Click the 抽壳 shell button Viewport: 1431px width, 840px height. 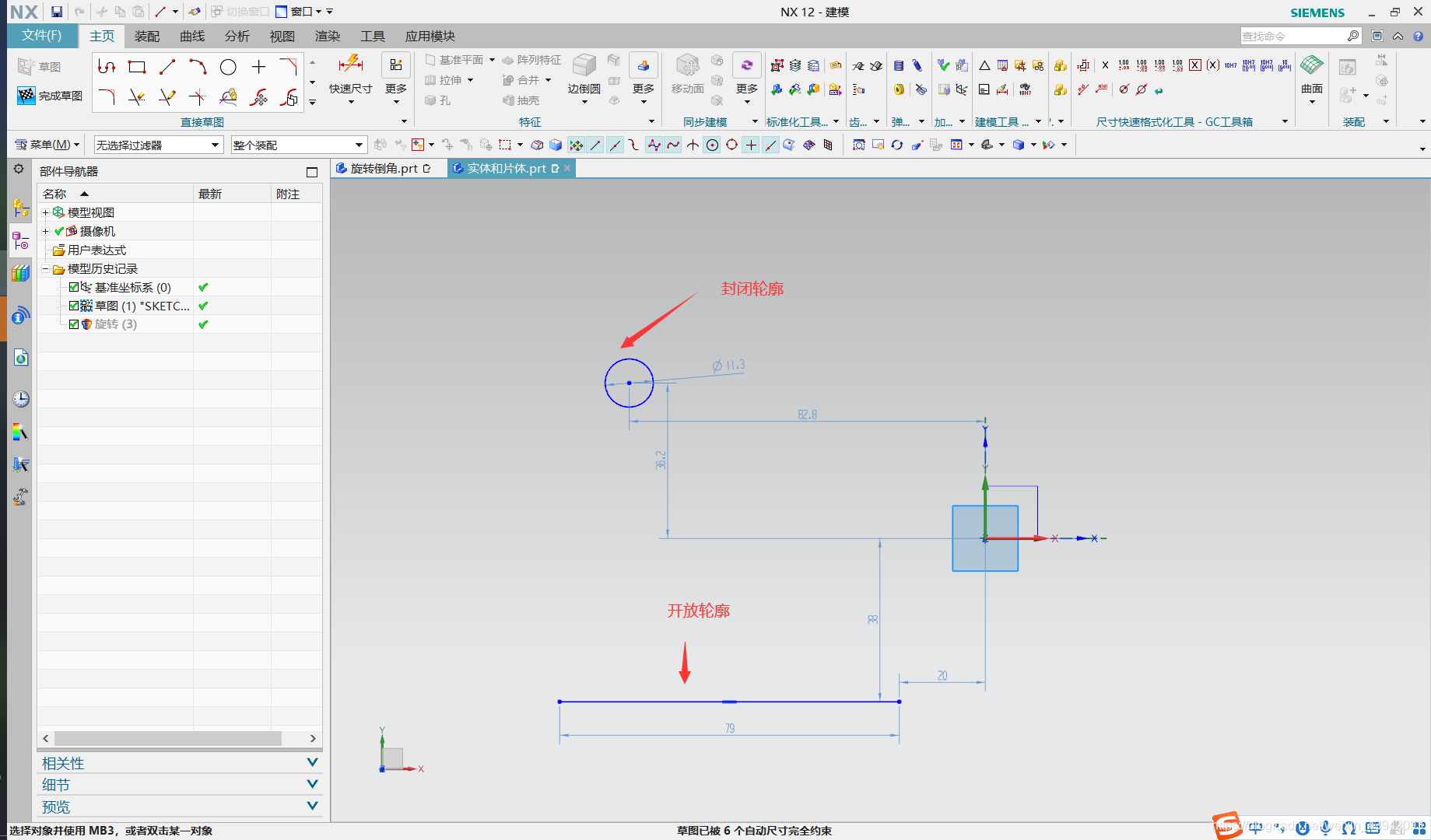pos(521,100)
